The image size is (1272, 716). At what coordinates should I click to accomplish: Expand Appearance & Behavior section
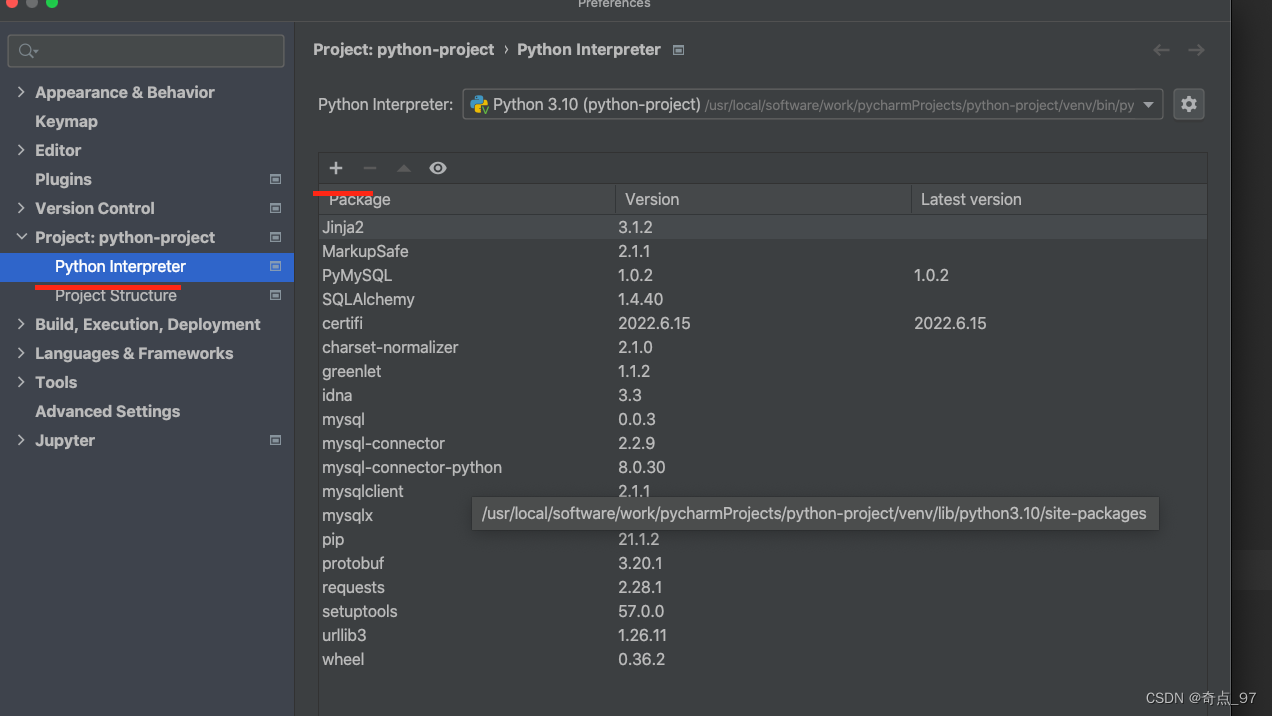point(21,92)
